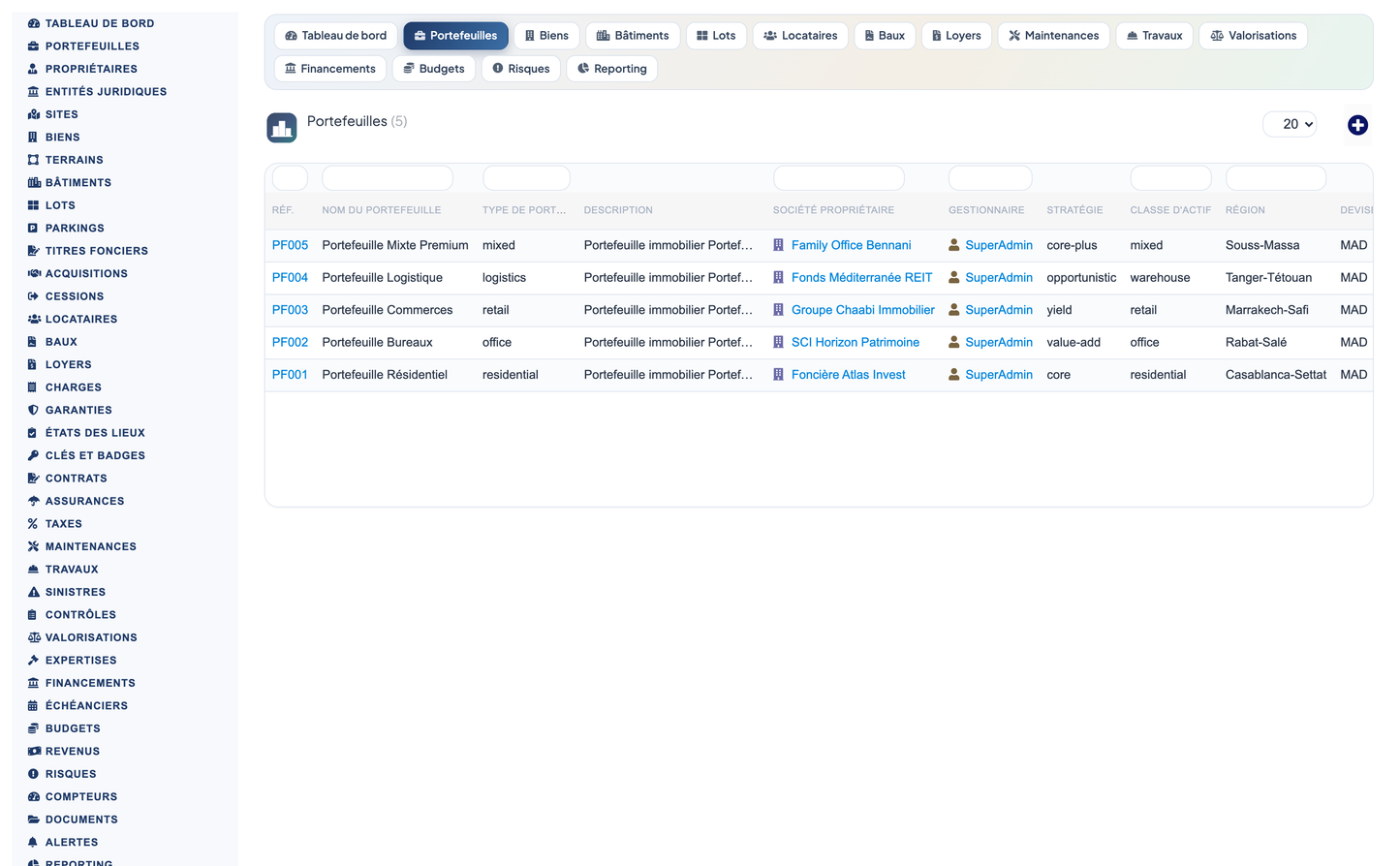Open Charges in the sidebar

click(x=74, y=387)
